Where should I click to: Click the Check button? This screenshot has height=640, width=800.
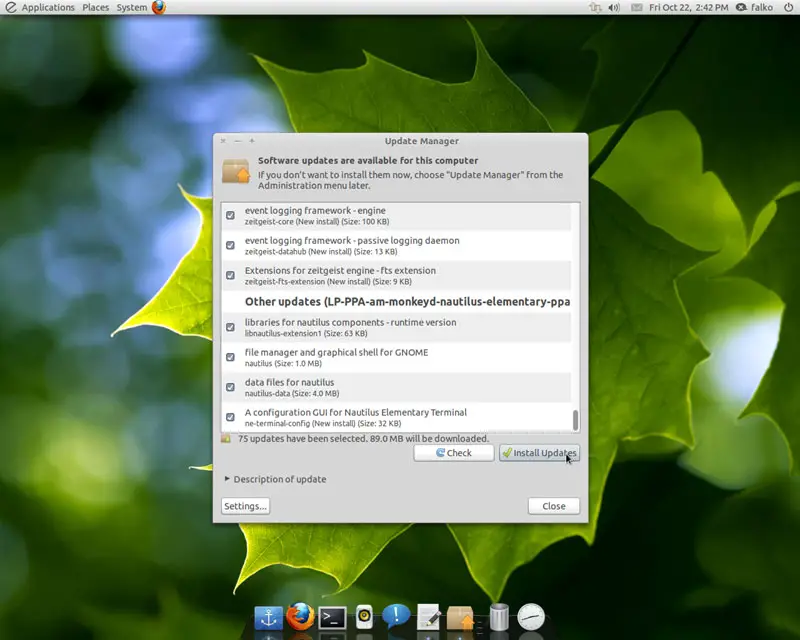point(454,453)
